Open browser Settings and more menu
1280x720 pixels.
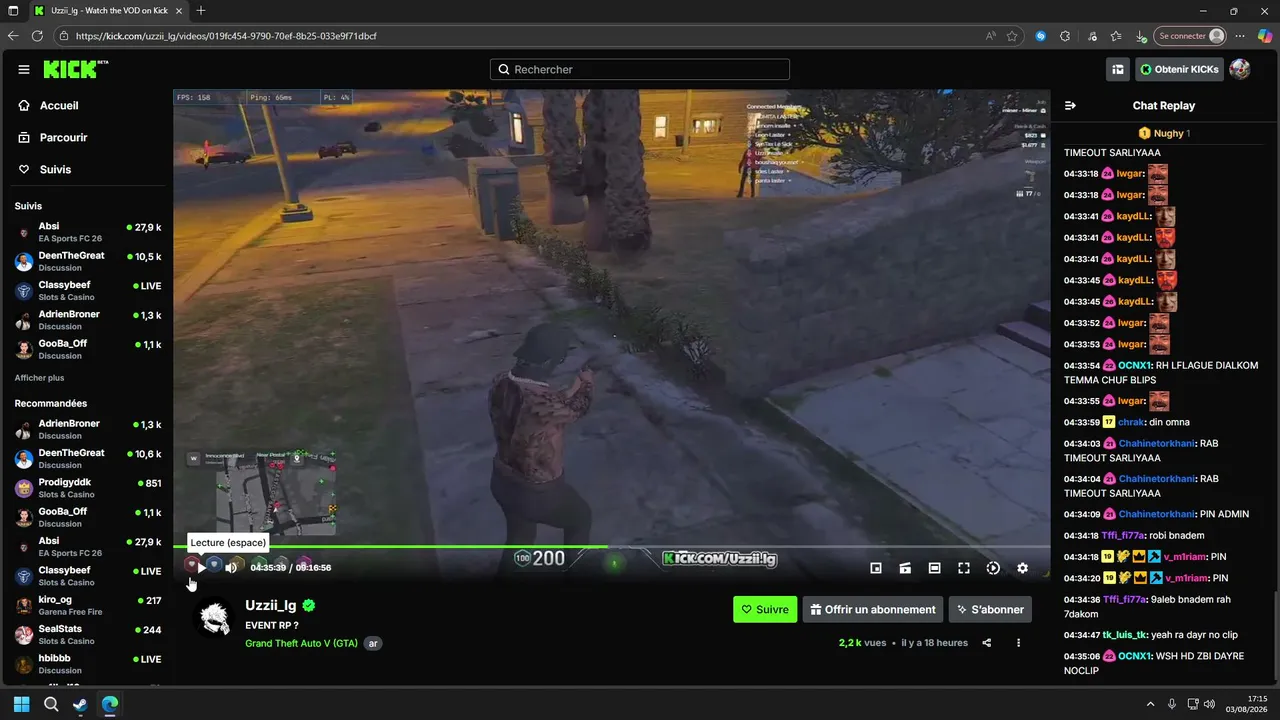(1240, 36)
